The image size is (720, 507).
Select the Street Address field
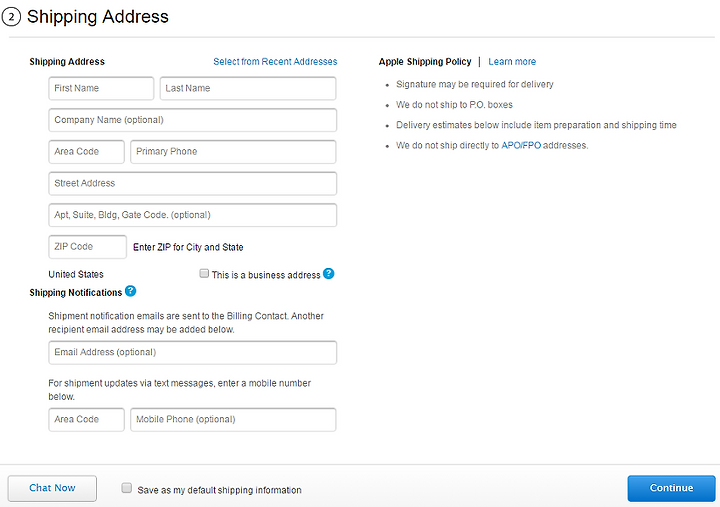tap(192, 183)
